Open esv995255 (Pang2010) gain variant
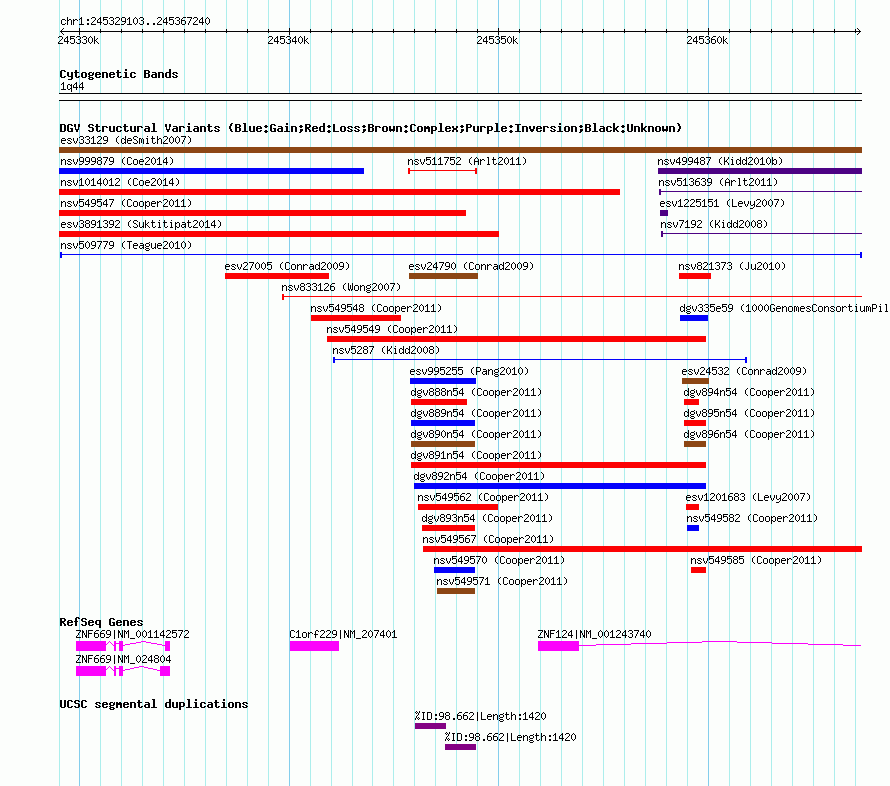This screenshot has width=890, height=786. pyautogui.click(x=443, y=381)
